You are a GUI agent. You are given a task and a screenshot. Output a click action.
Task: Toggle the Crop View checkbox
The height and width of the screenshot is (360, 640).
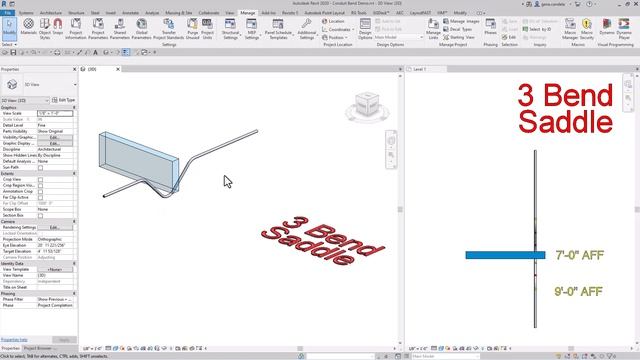coord(40,180)
